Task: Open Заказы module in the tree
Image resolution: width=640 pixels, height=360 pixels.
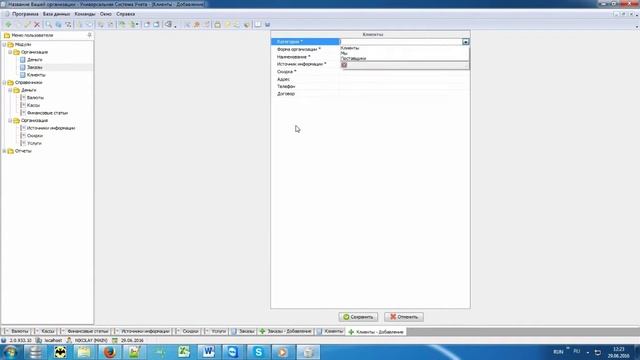Action: click(x=35, y=67)
